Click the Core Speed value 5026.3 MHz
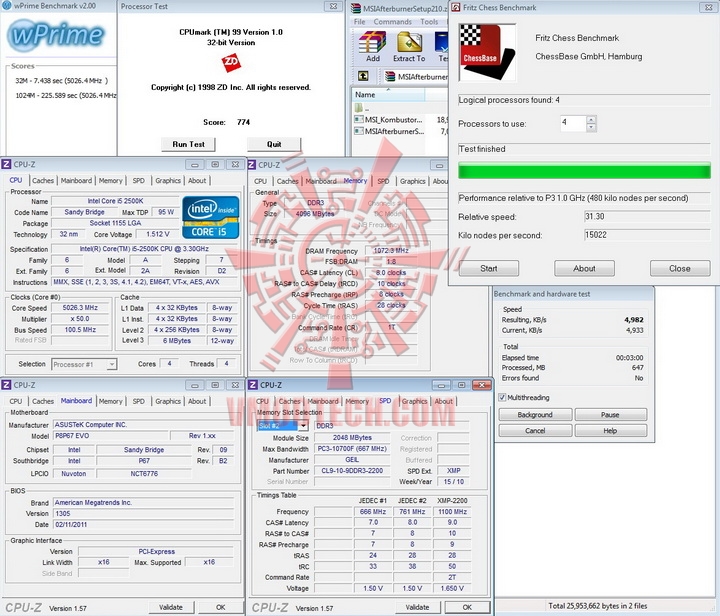720x616 pixels. pos(80,308)
